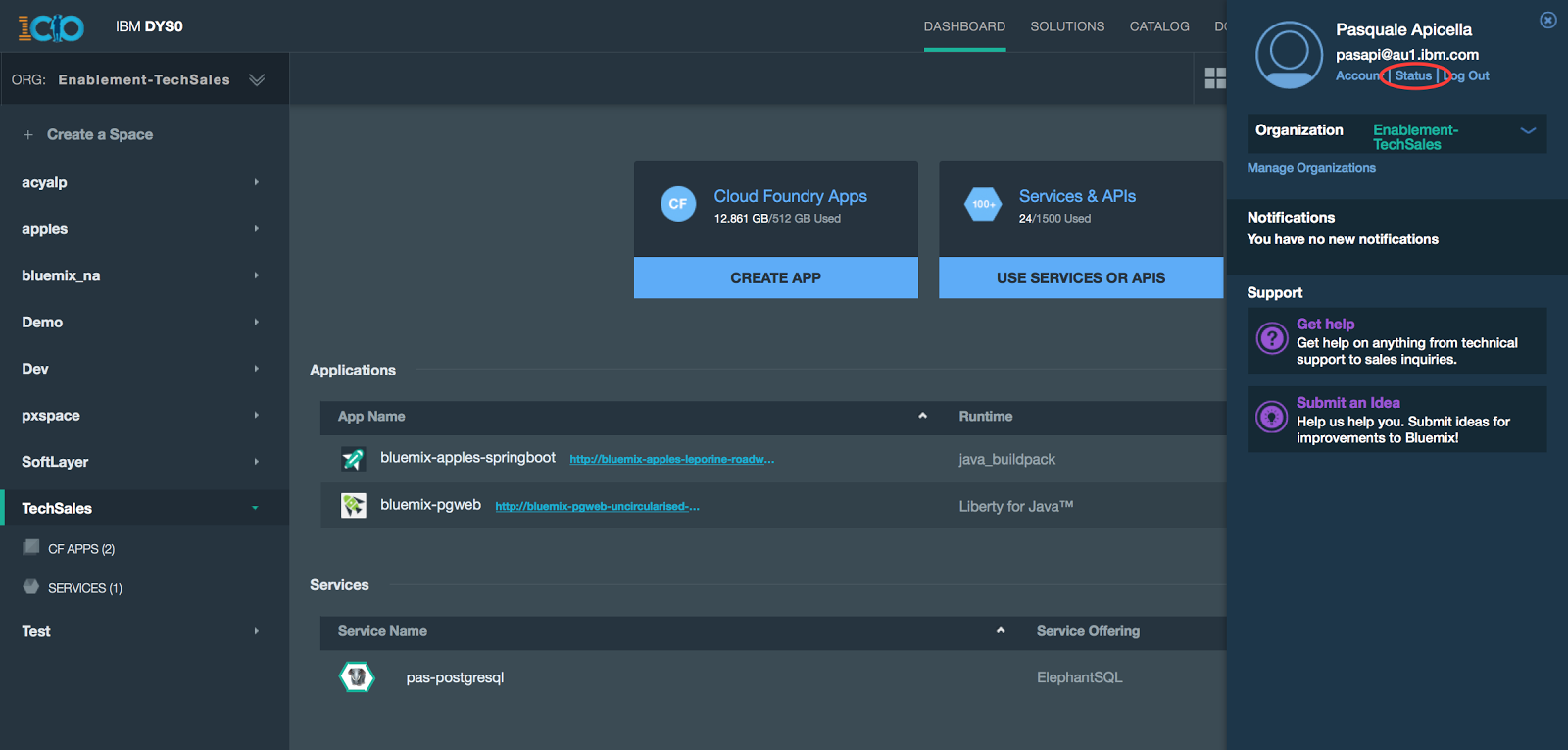This screenshot has height=750, width=1568.
Task: Close the profile panel
Action: click(x=1547, y=20)
